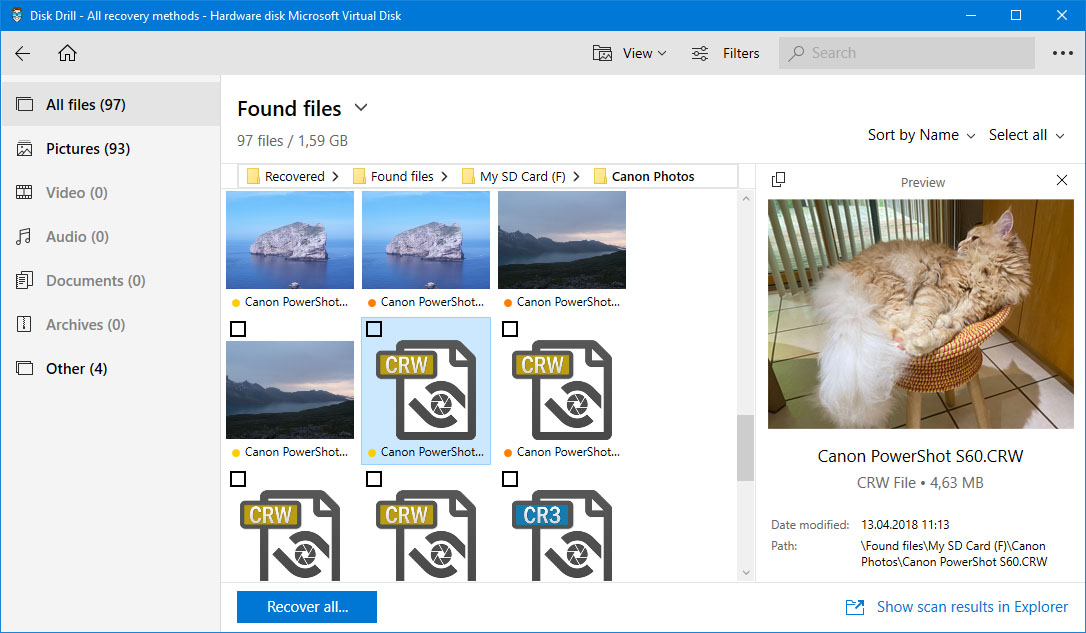Click the Video filmstrip icon
The height and width of the screenshot is (633, 1086).
pos(24,193)
